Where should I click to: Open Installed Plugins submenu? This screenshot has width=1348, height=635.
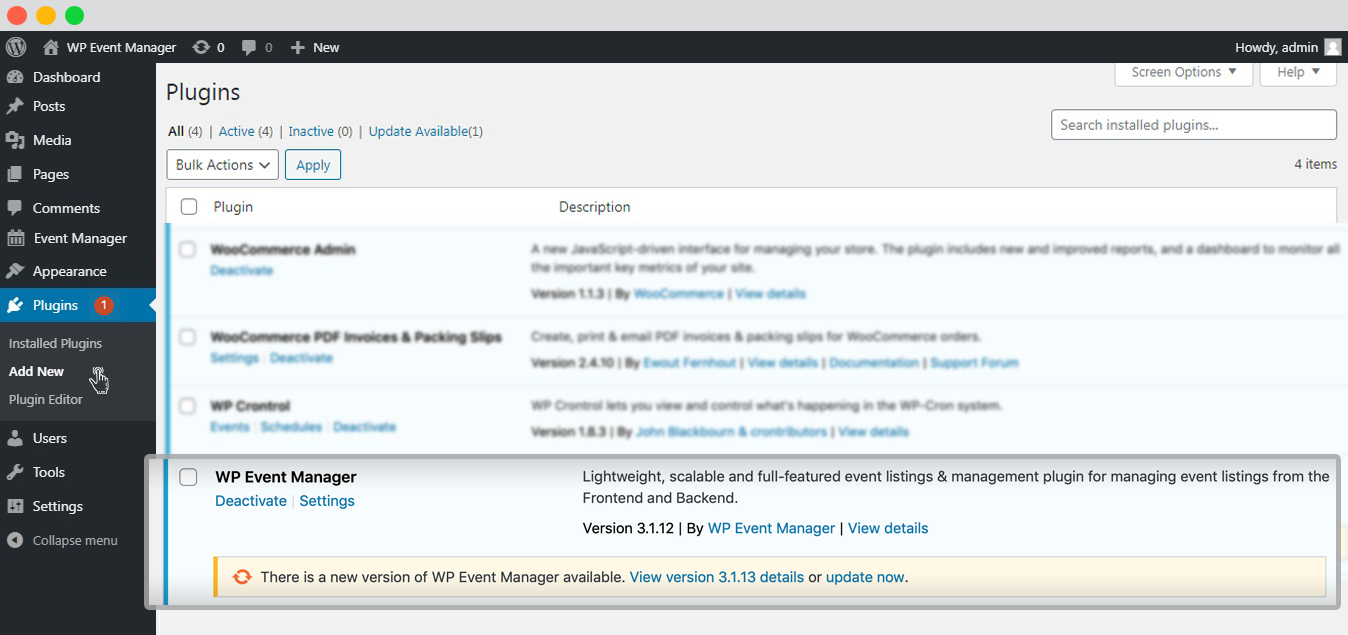[55, 343]
